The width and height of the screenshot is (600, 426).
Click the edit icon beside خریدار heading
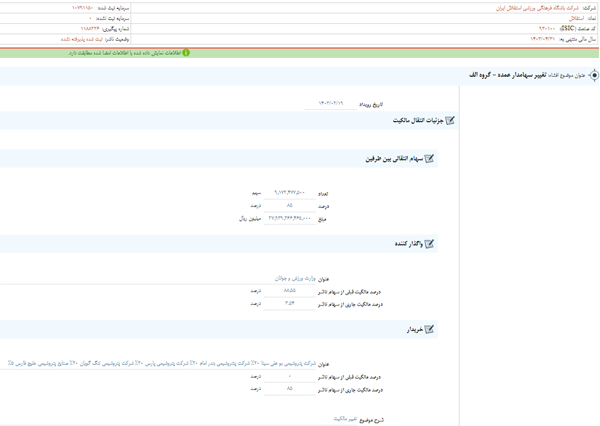point(429,329)
